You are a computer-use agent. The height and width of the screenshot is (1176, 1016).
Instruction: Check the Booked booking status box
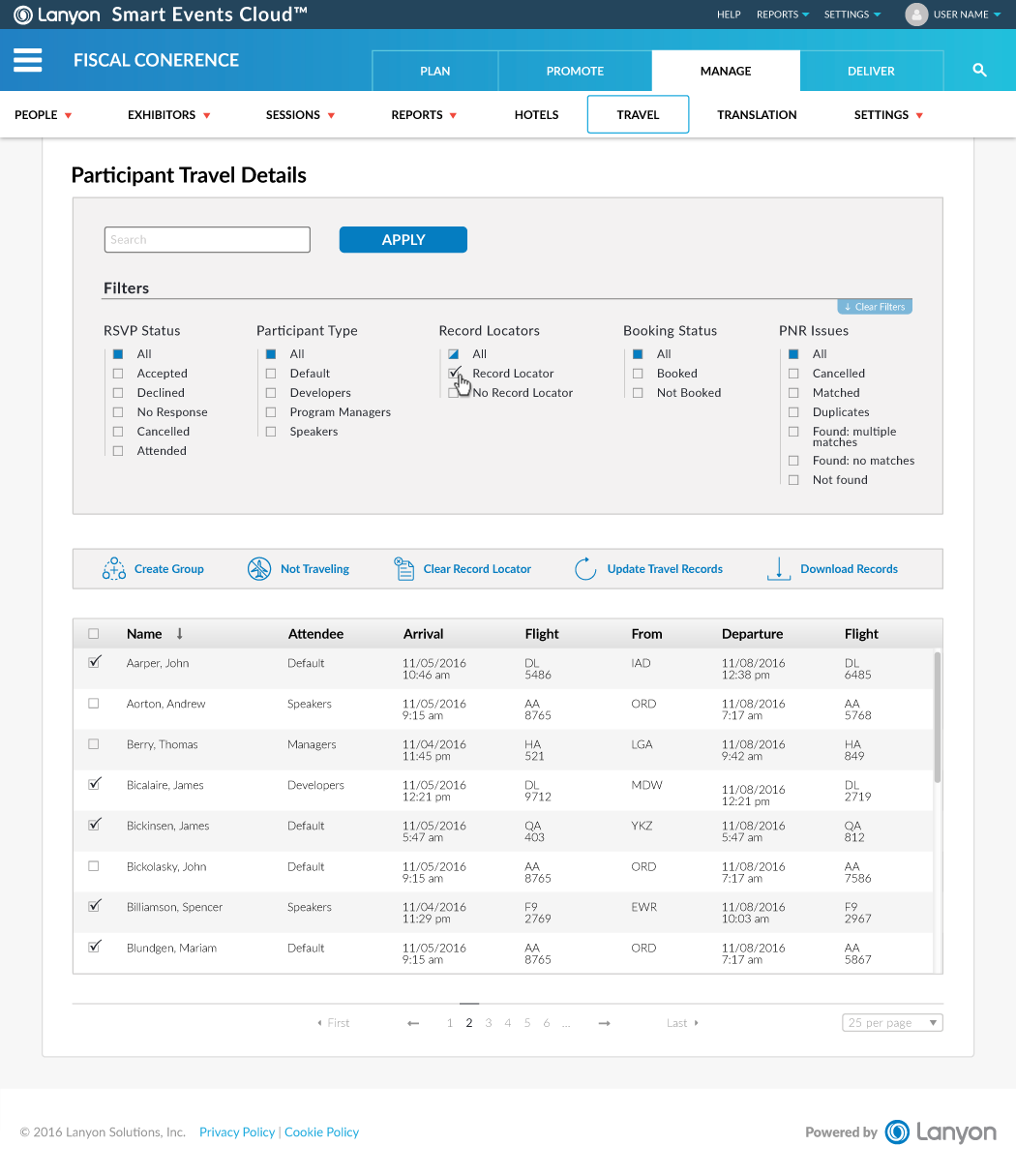(638, 374)
